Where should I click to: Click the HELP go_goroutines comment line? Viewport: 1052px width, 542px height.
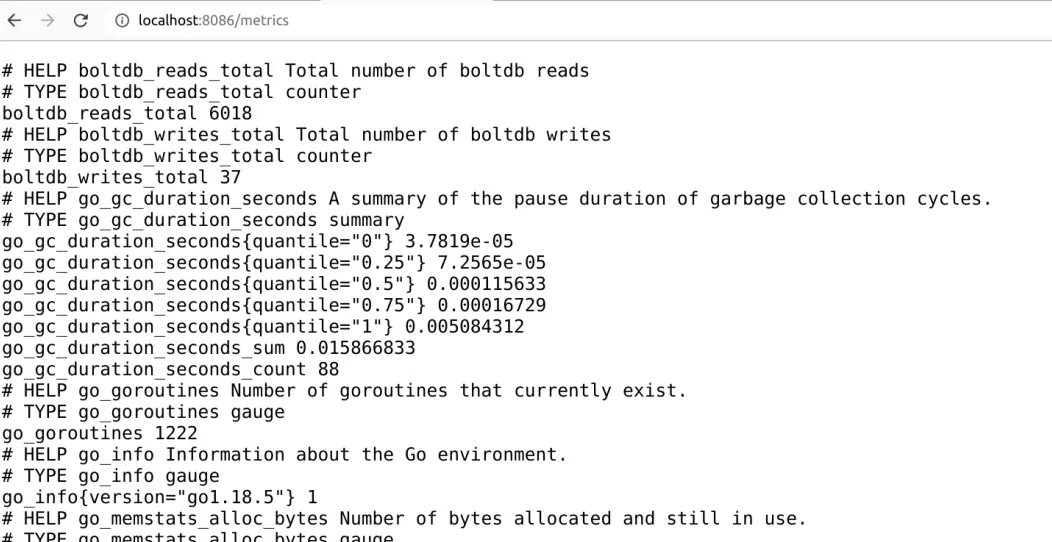coord(344,390)
